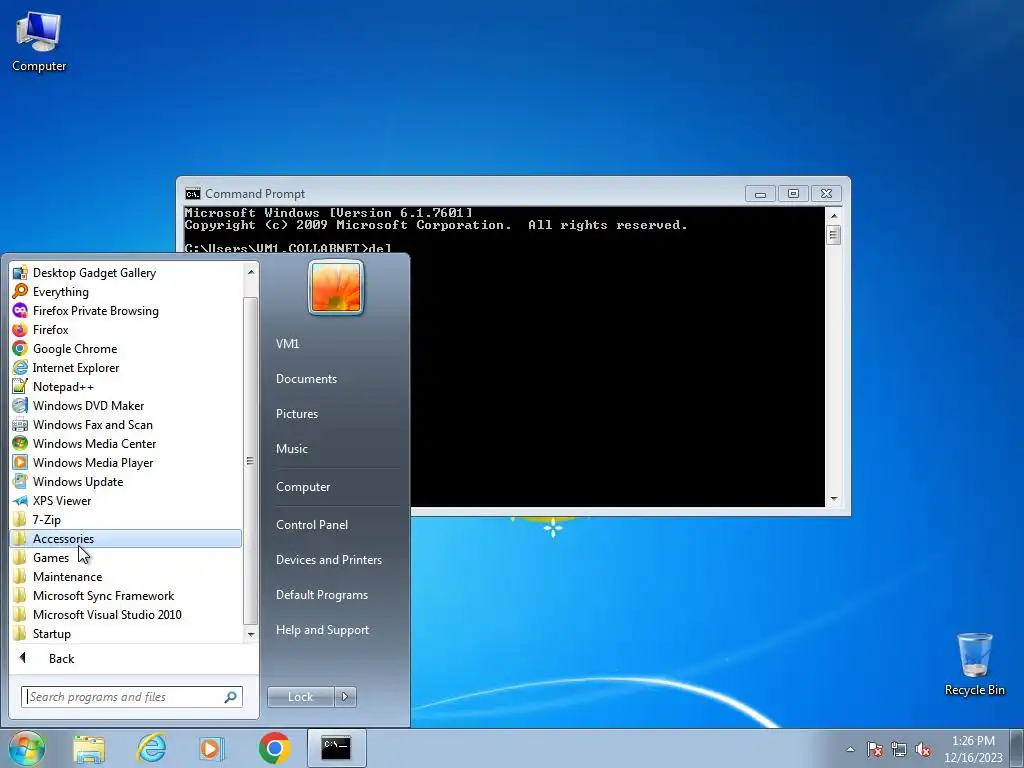
Task: Maximize the Command Prompt window
Action: tap(793, 193)
